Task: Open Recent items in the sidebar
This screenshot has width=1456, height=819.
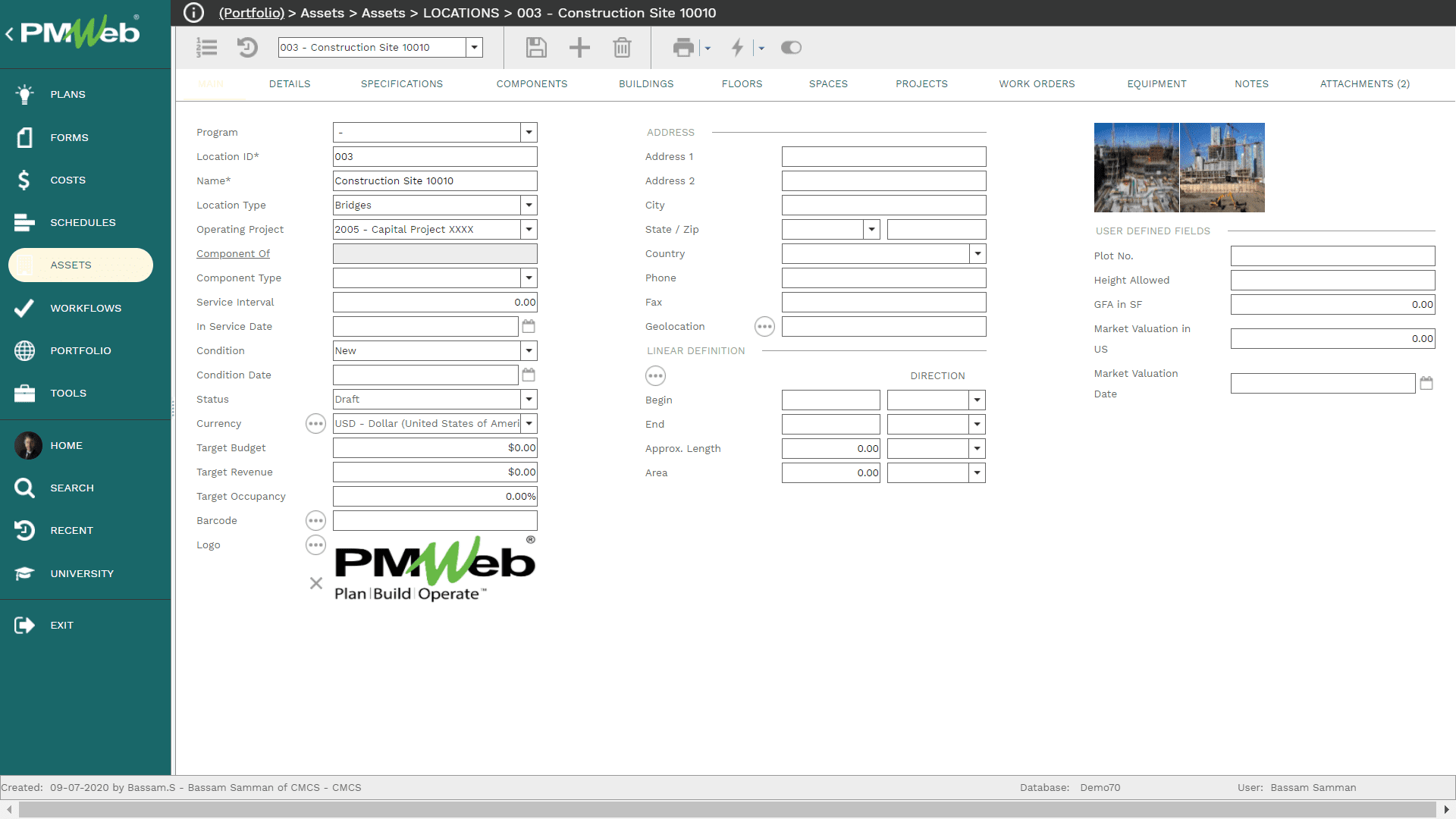Action: click(71, 531)
